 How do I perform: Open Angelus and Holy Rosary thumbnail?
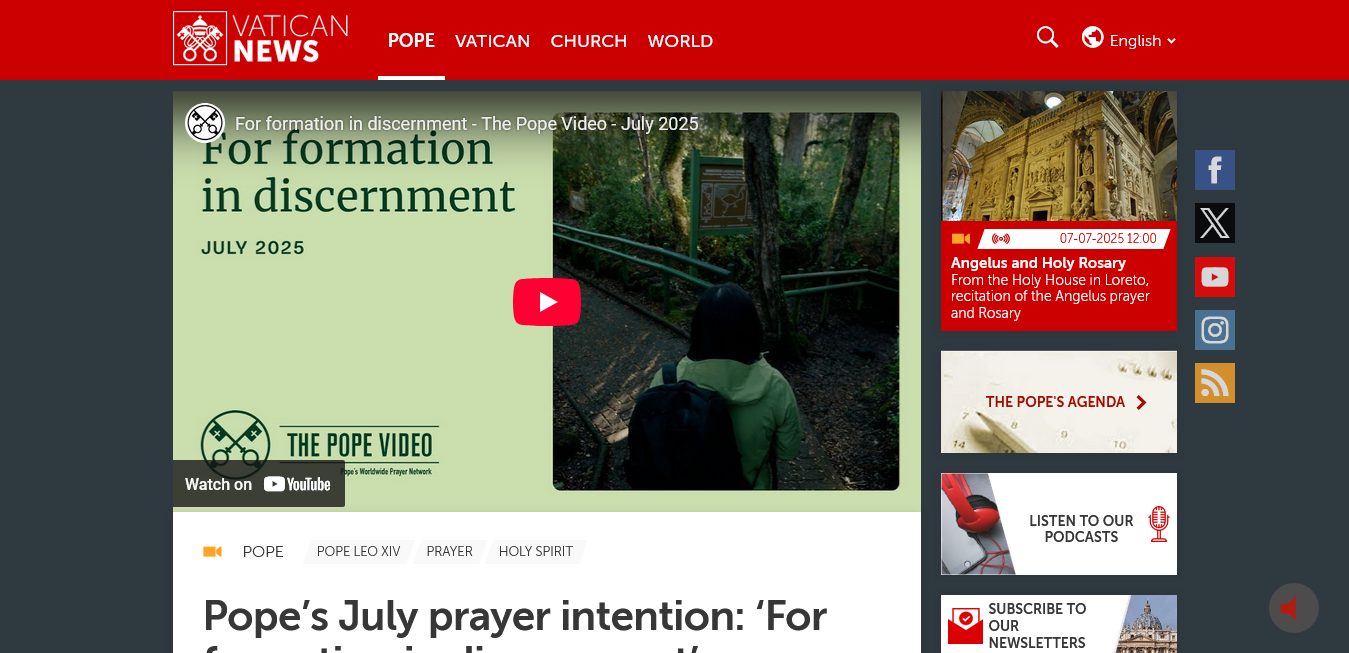tap(1059, 156)
